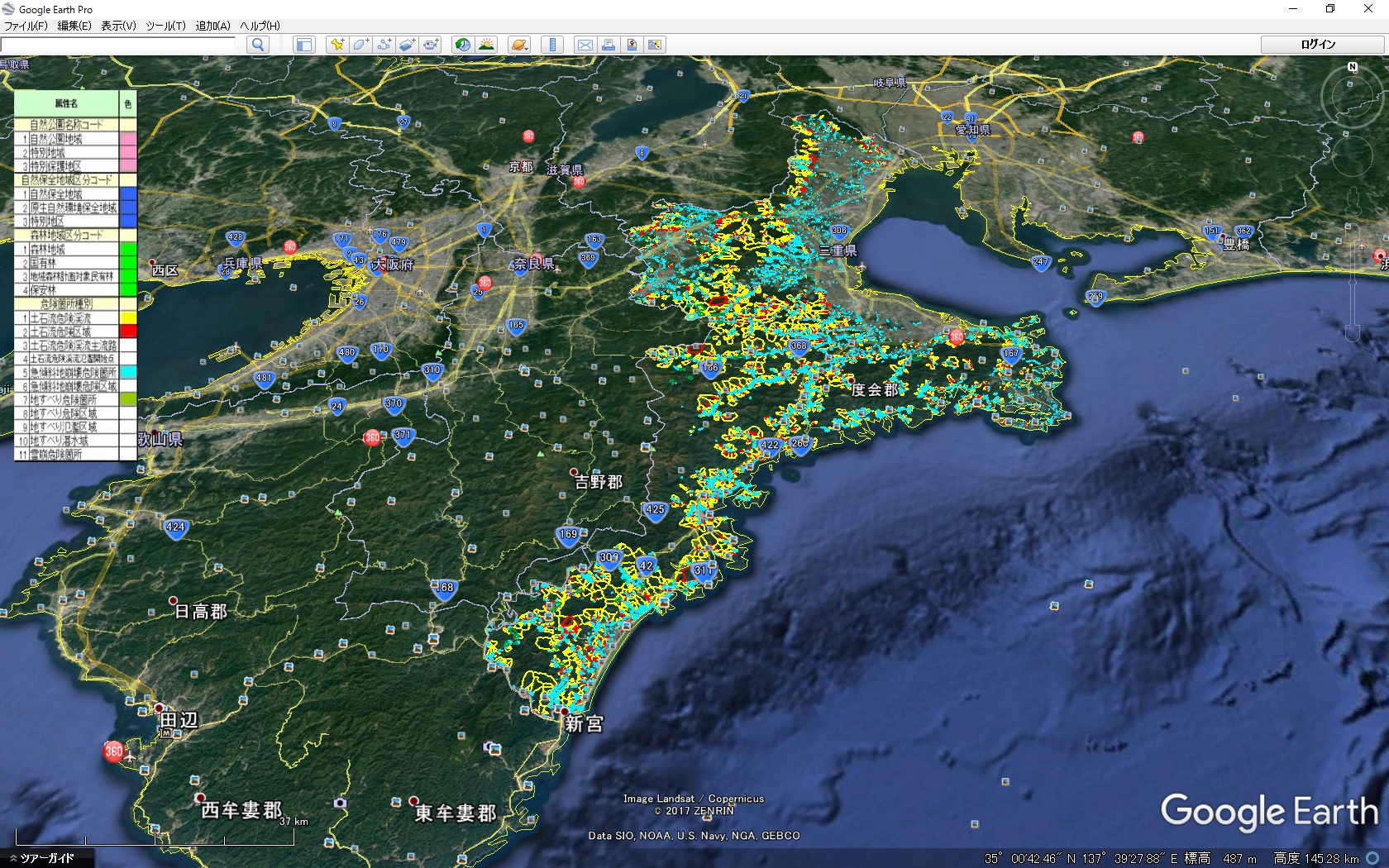Click the 新宮 place label
Screen dimensions: 1389x868
[x=584, y=724]
